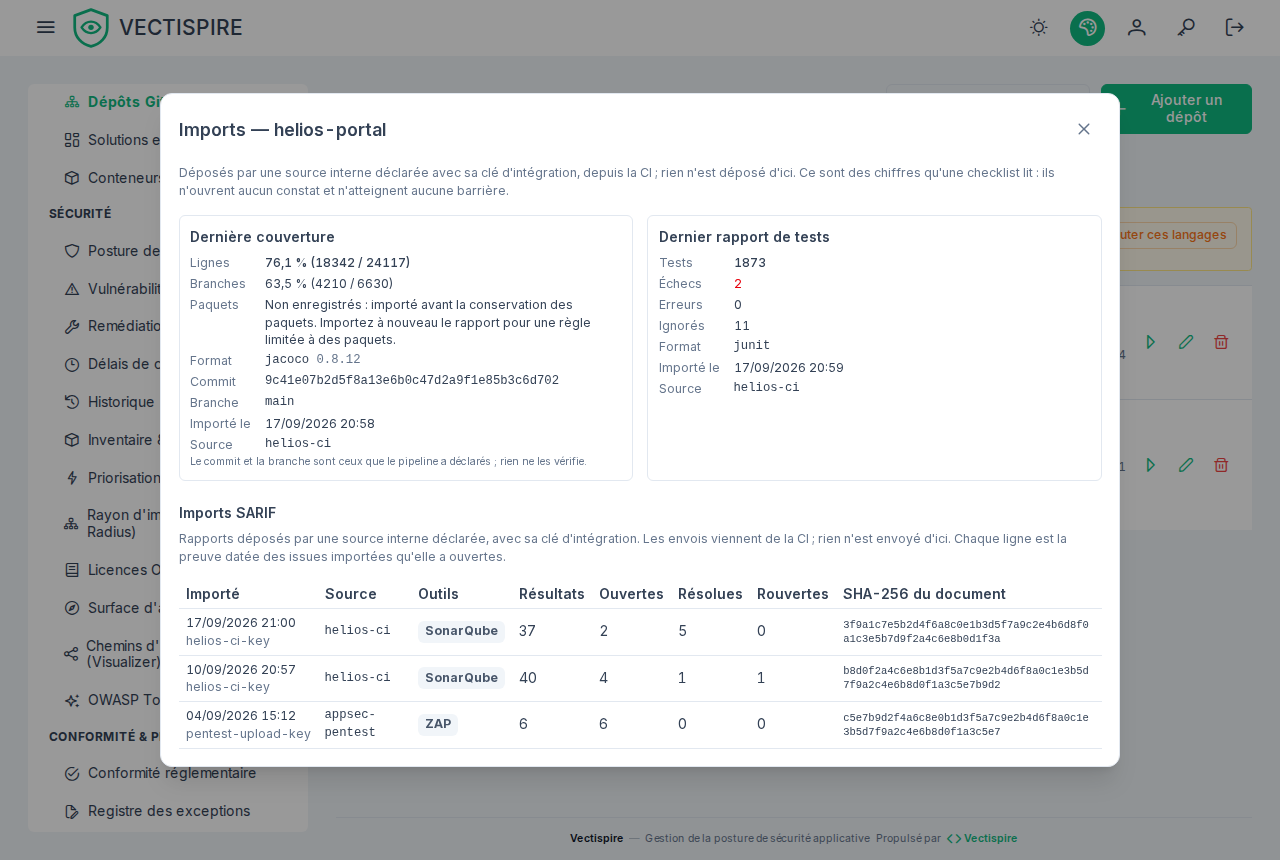The height and width of the screenshot is (860, 1280).
Task: Select the commit hash 9c41e07b2d5f8a13e6b0c47d2a9f1e85b3c6d702
Action: 412,380
